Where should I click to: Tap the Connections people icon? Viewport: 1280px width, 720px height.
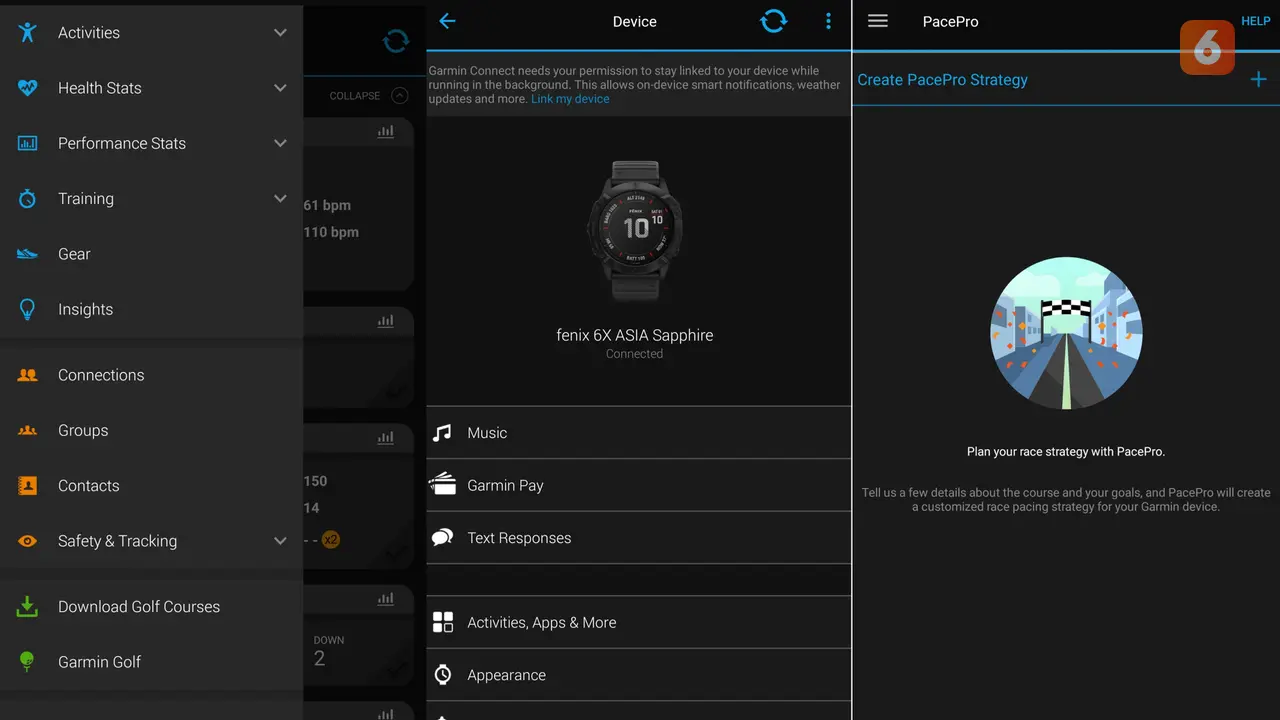tap(27, 375)
